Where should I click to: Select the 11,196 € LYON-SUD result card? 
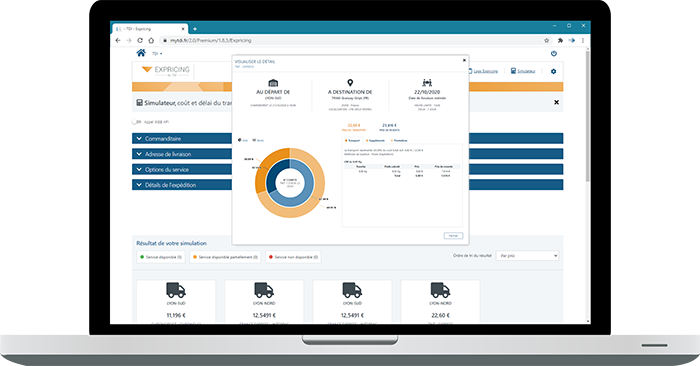pyautogui.click(x=176, y=301)
